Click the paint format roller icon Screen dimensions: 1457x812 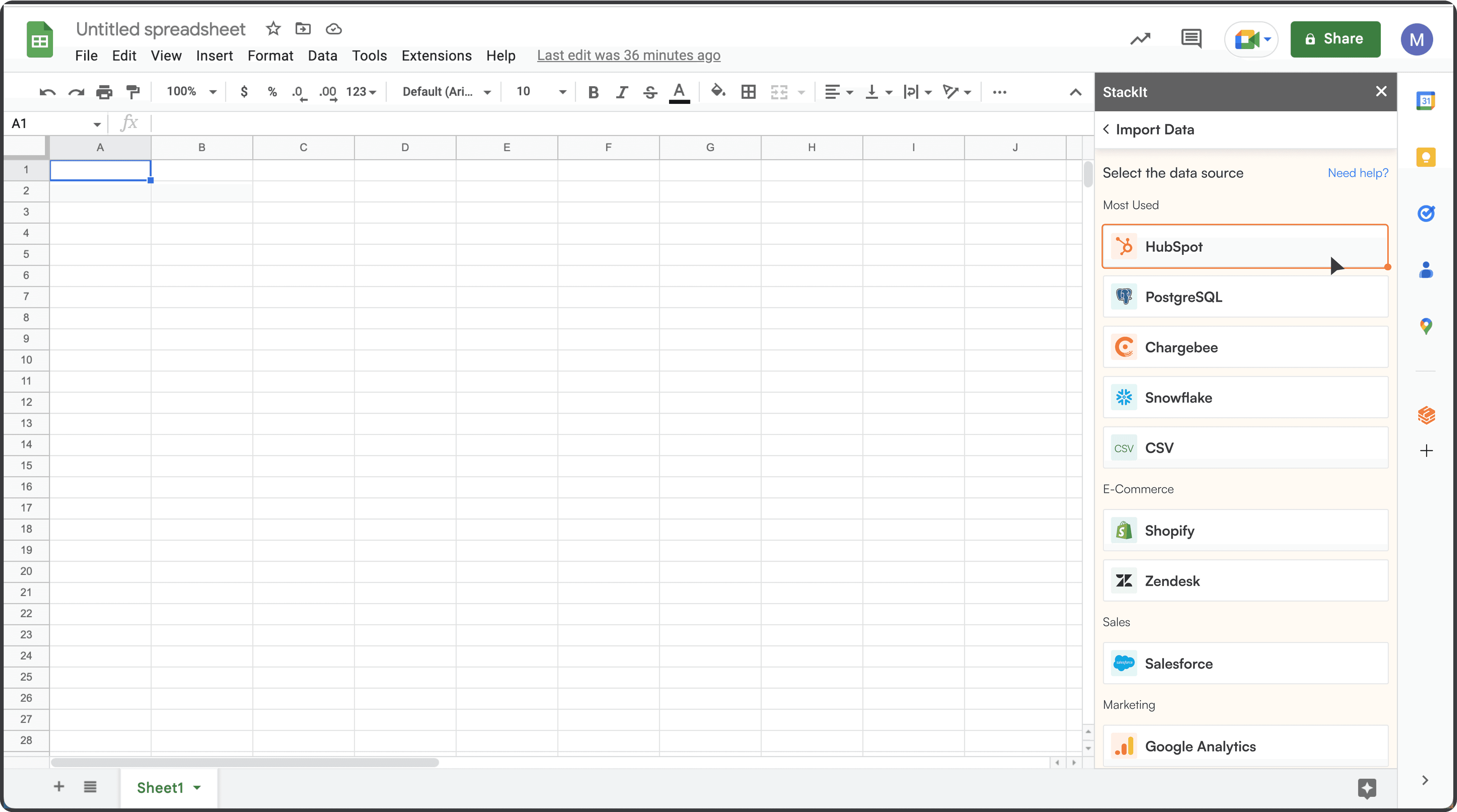pos(132,92)
